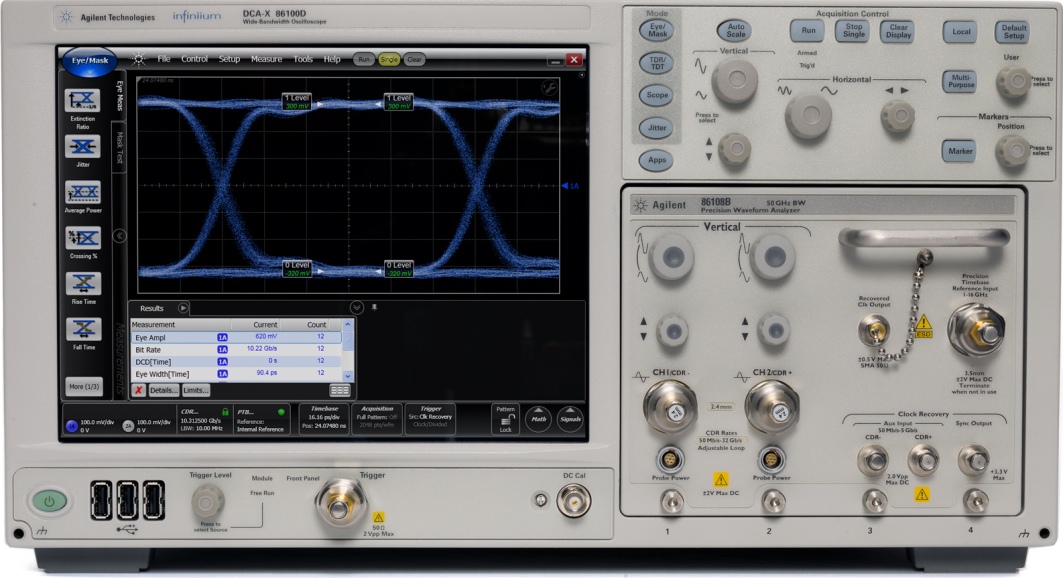The height and width of the screenshot is (578, 1063).
Task: Collapse the Results panel with the chevron
Action: coord(357,308)
